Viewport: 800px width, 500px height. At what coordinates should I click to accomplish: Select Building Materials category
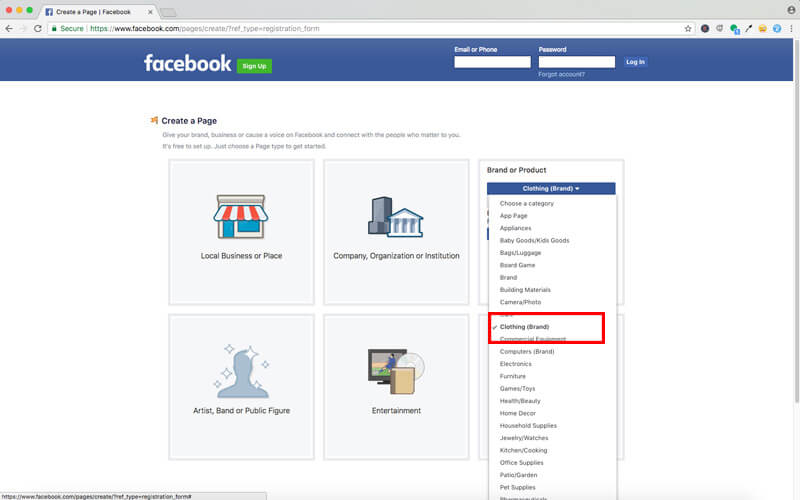525,290
